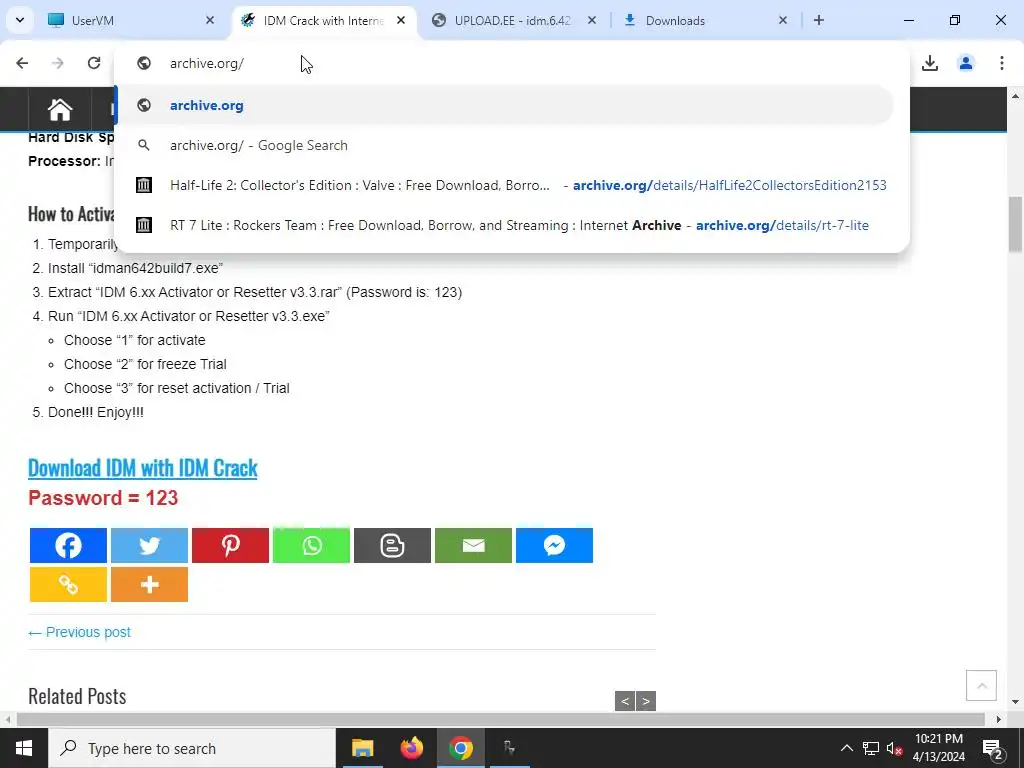Click the Windows search box
Screen dimensions: 1024x768
click(x=192, y=748)
